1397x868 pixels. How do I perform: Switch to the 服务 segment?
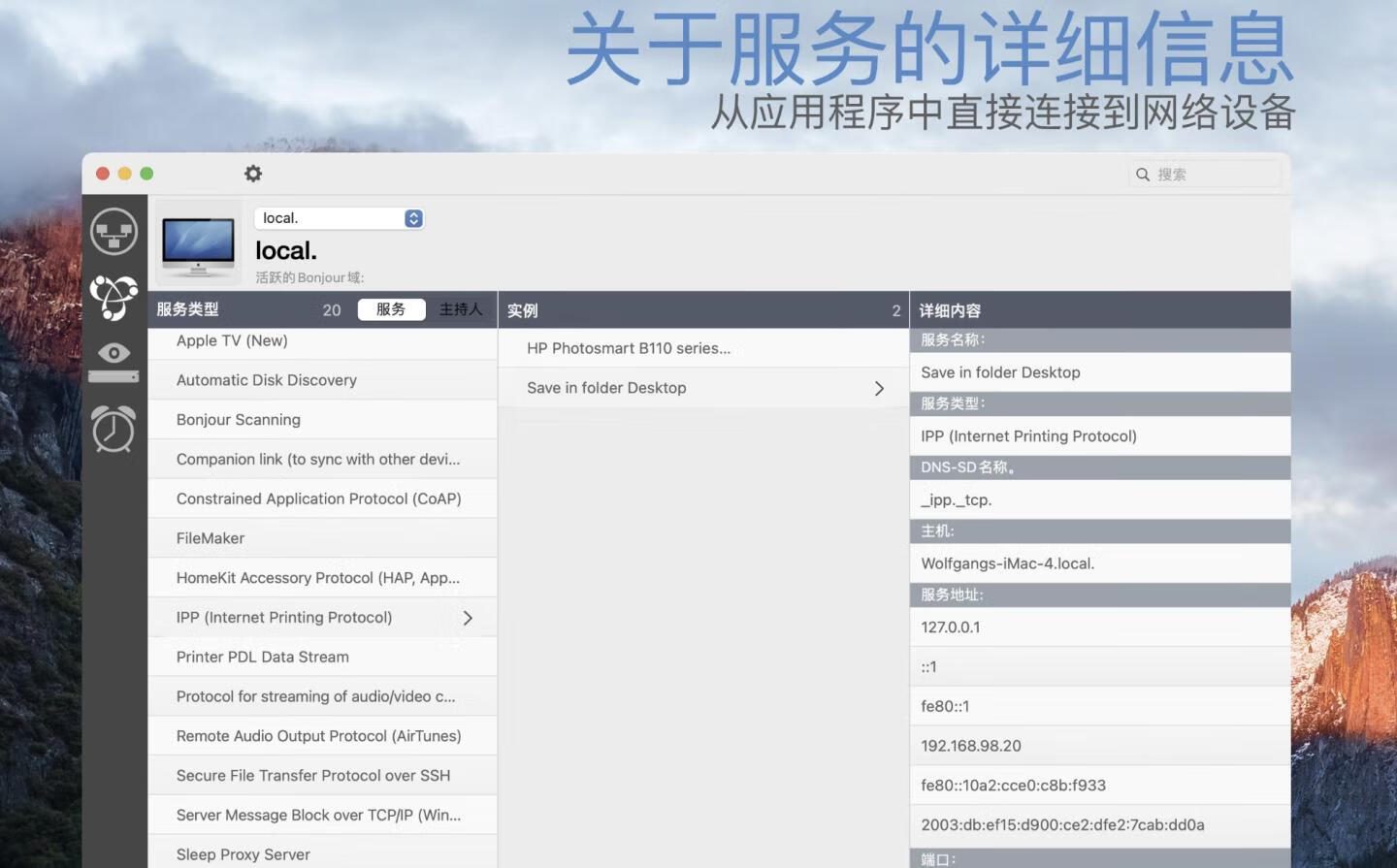click(x=391, y=309)
